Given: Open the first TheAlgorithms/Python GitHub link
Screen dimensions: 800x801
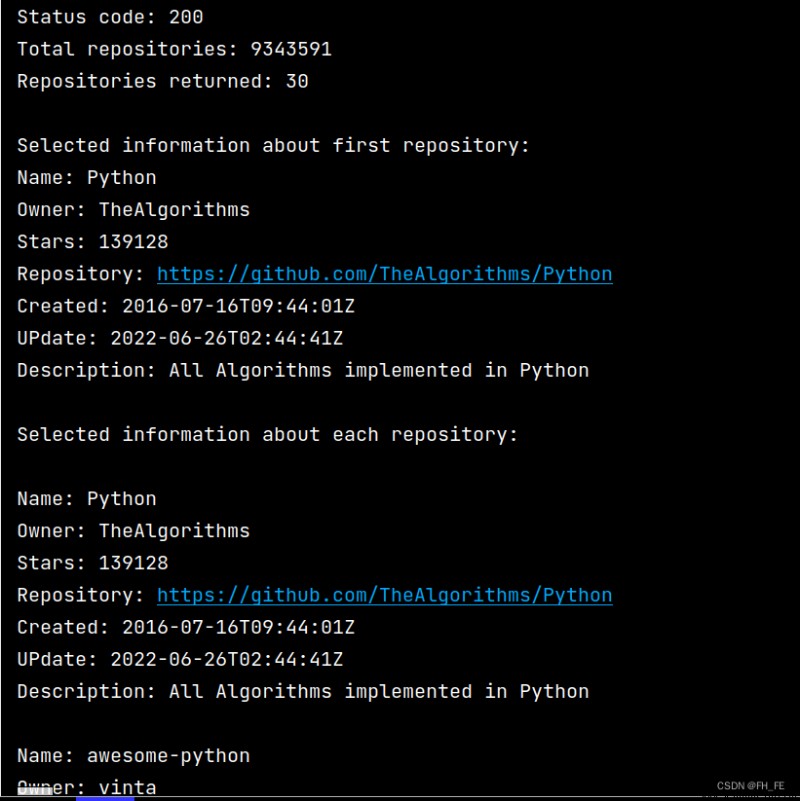Looking at the screenshot, I should click(385, 274).
